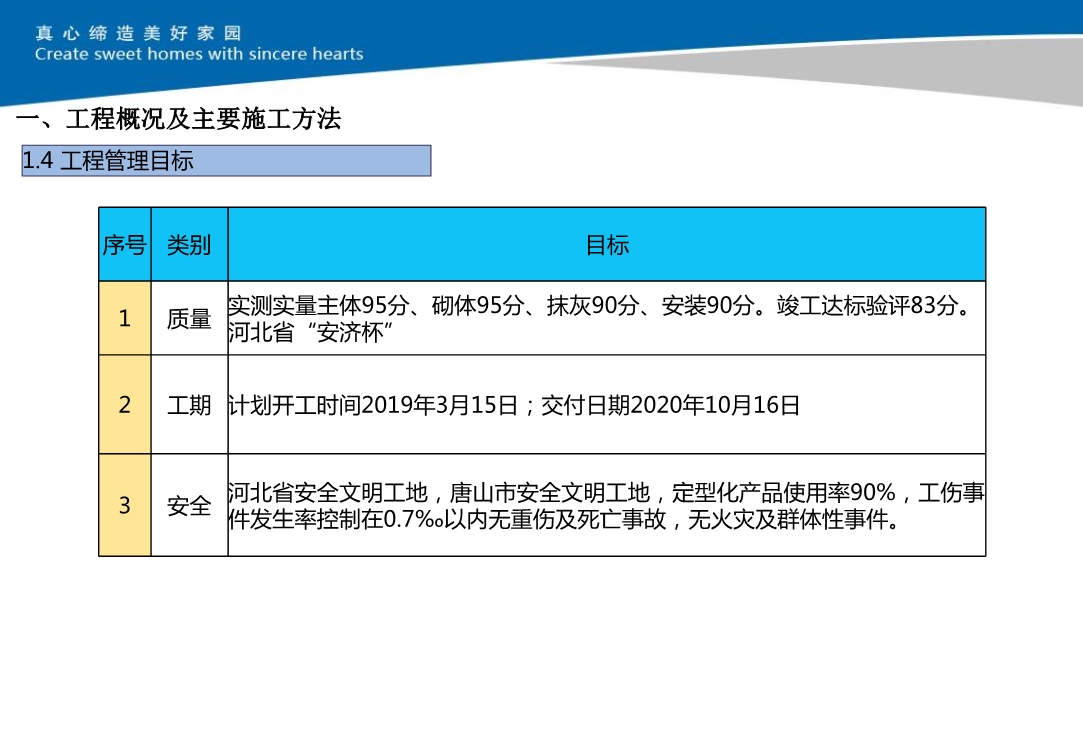Click the row number "3" cell
The image size is (1083, 750).
point(123,507)
